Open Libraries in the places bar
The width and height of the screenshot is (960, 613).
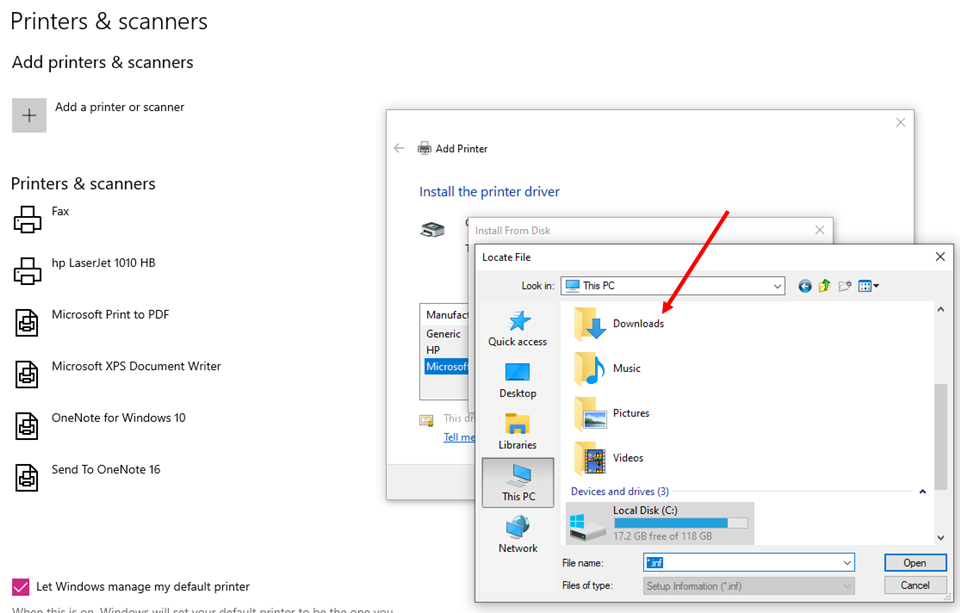point(517,432)
